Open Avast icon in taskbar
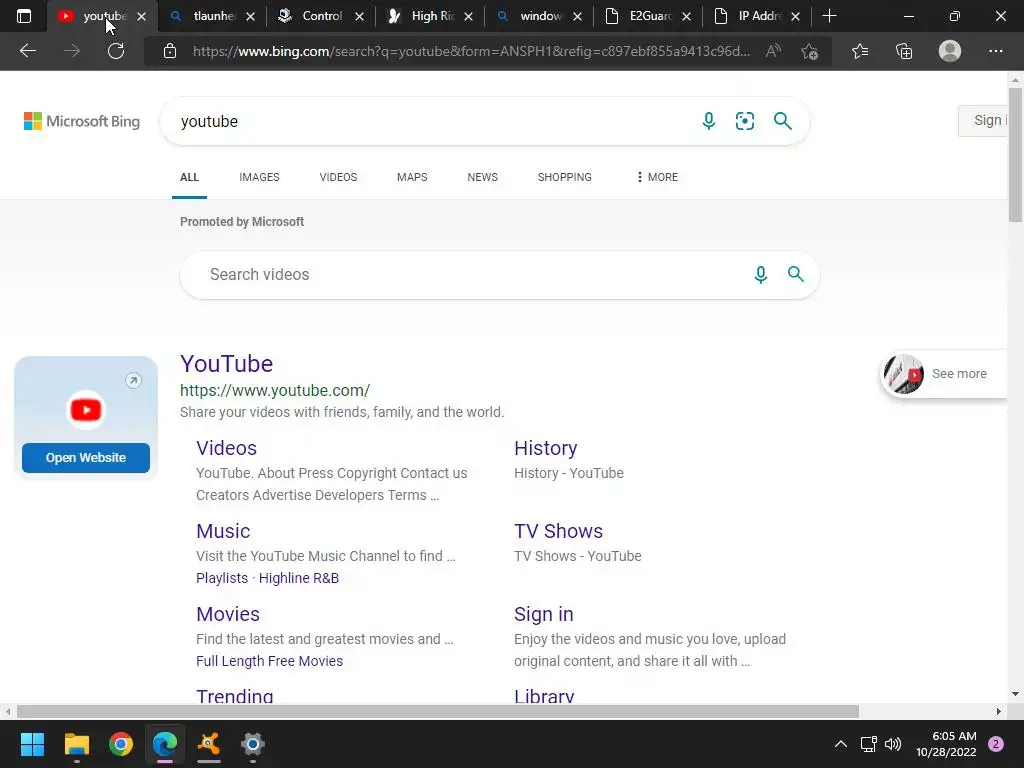Image resolution: width=1024 pixels, height=768 pixels. coord(208,744)
